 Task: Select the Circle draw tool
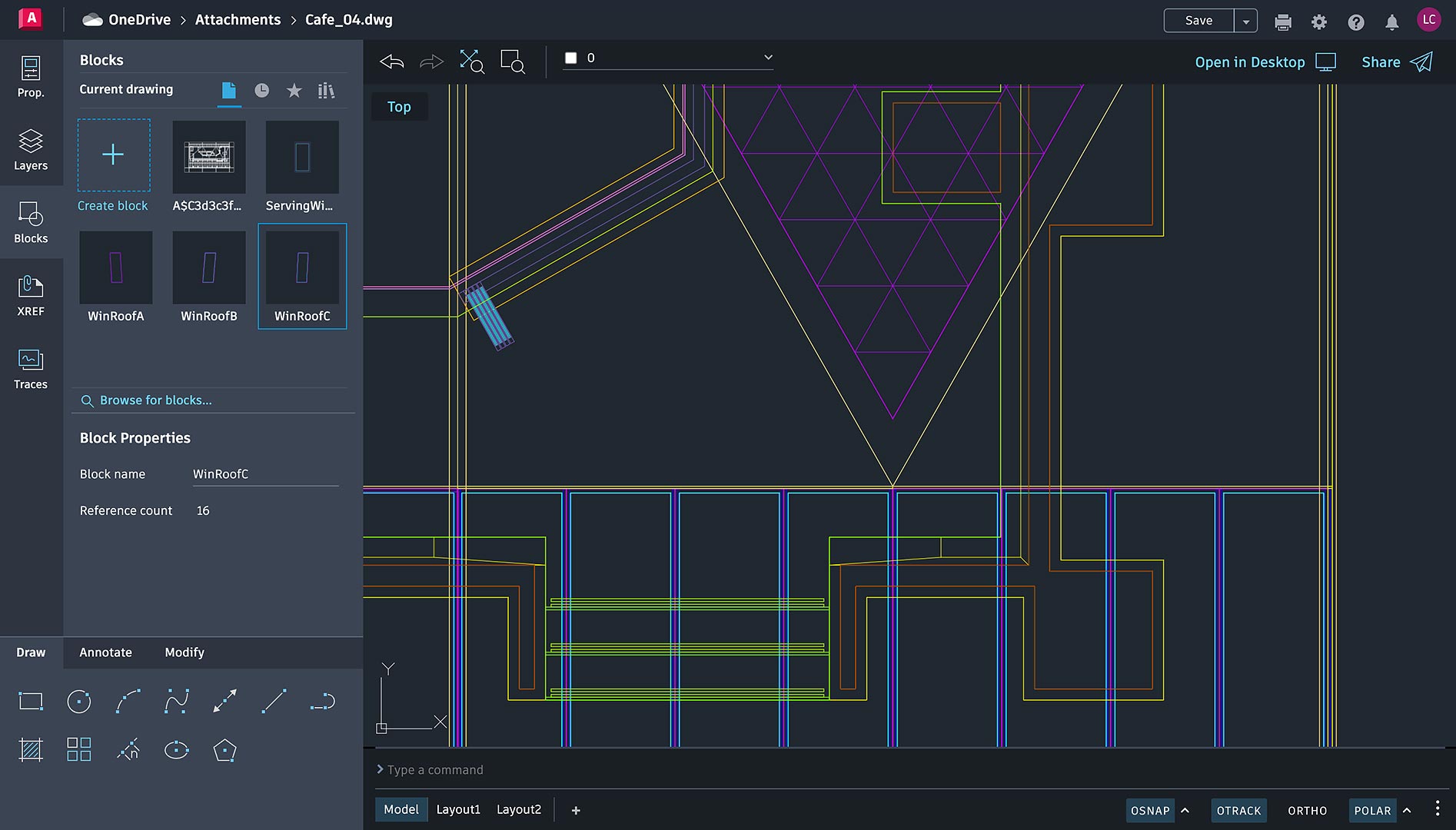tap(79, 702)
